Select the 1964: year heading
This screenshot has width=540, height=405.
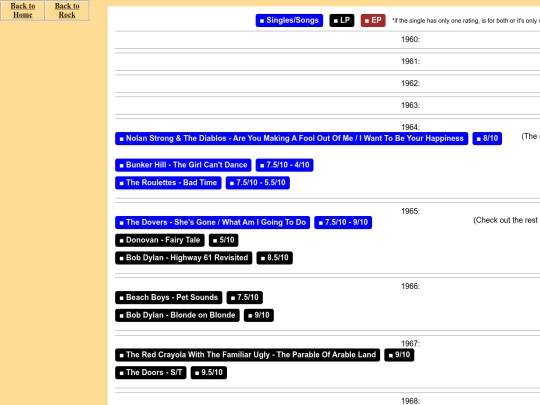tap(411, 127)
